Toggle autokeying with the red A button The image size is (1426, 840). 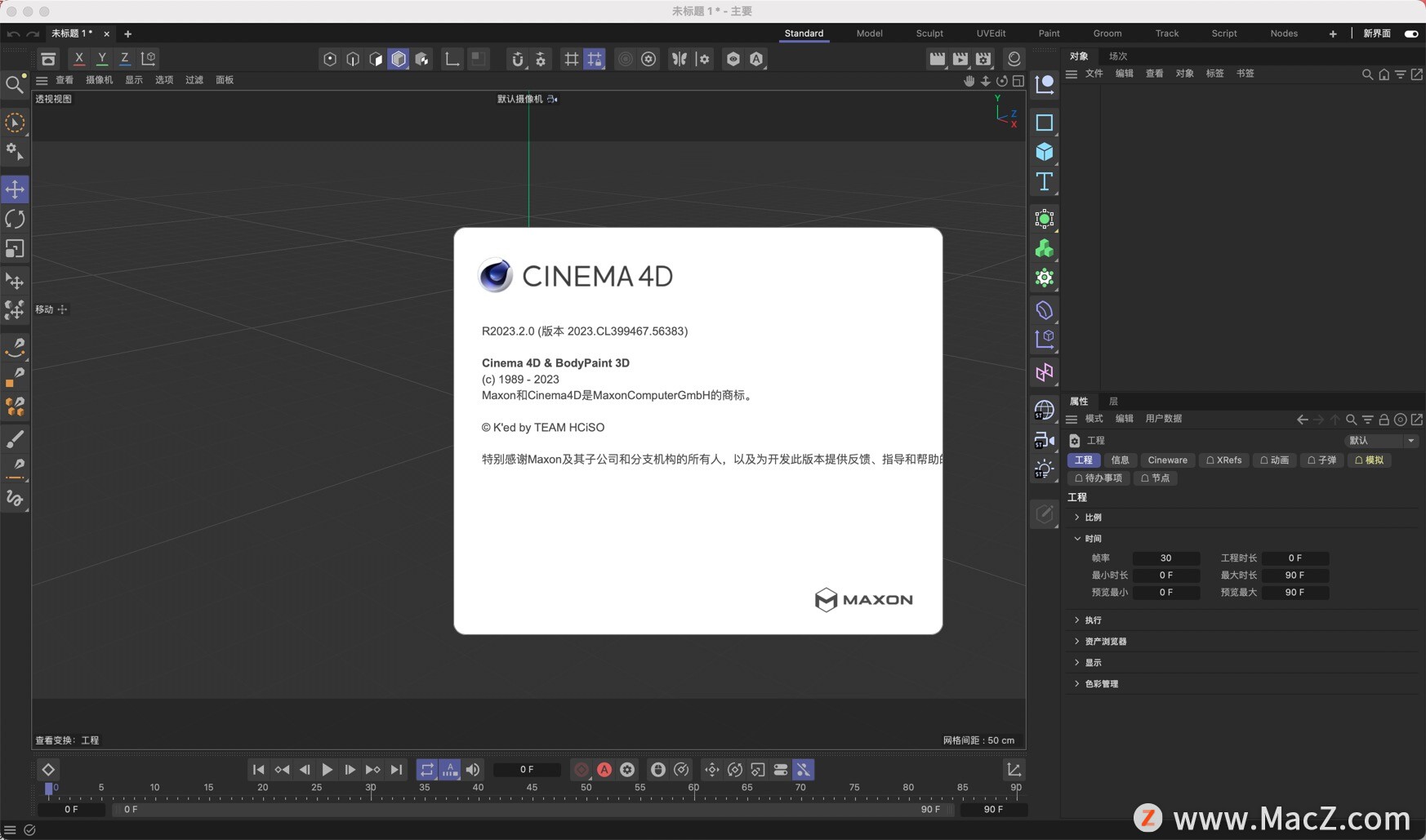point(604,770)
